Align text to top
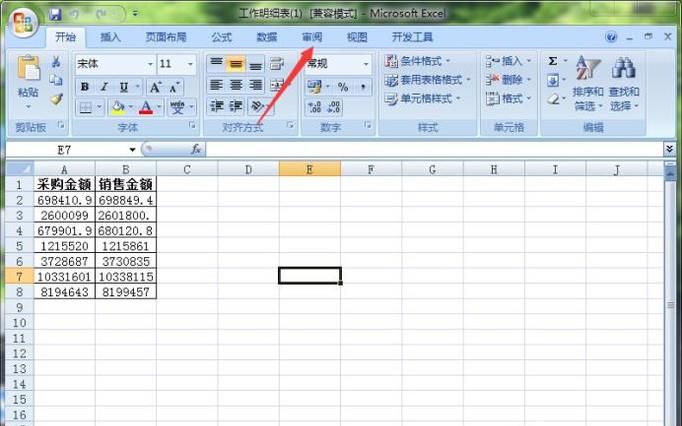Screen dimensions: 682x426 (x=216, y=64)
